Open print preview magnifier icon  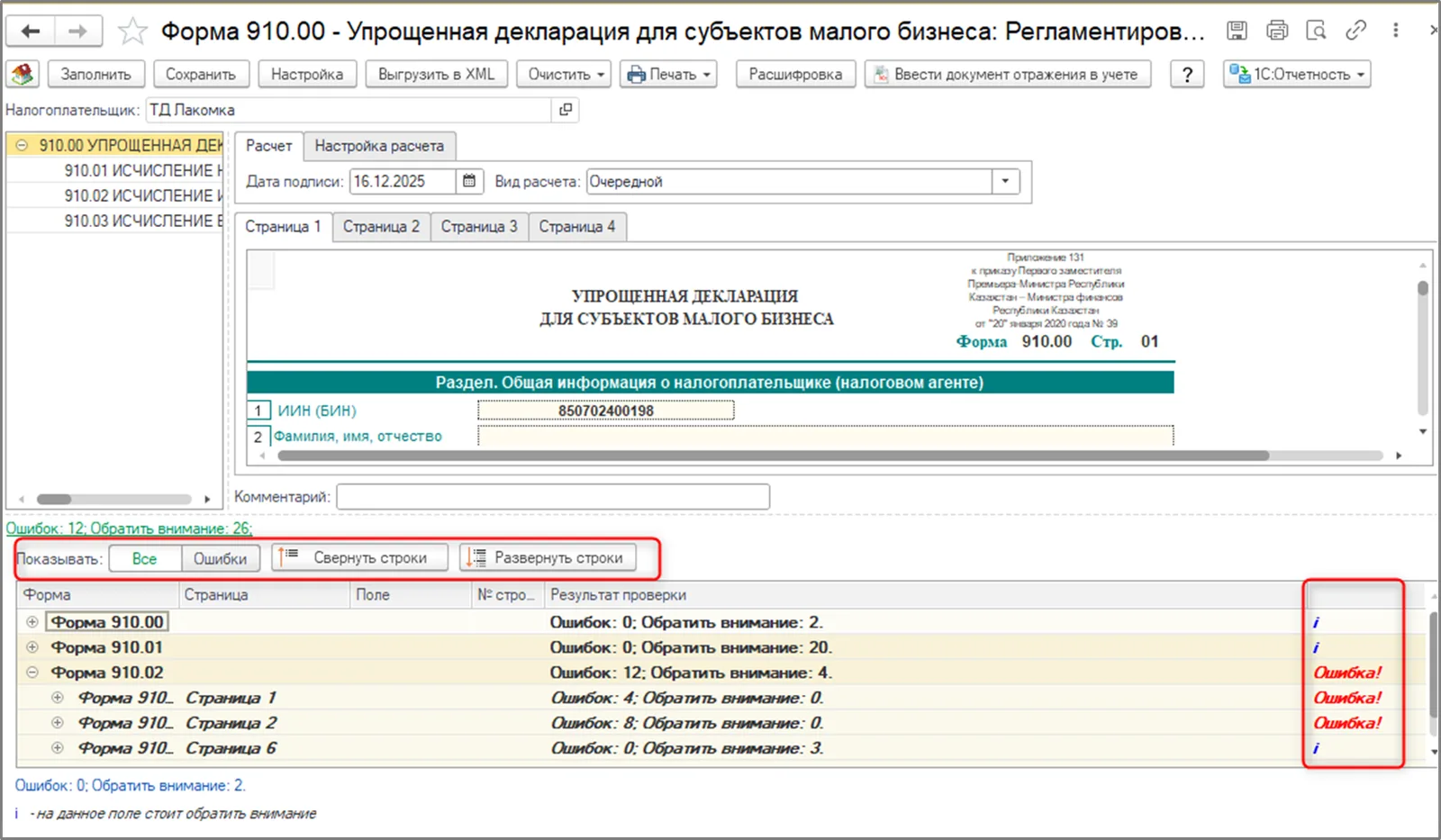tap(1317, 31)
